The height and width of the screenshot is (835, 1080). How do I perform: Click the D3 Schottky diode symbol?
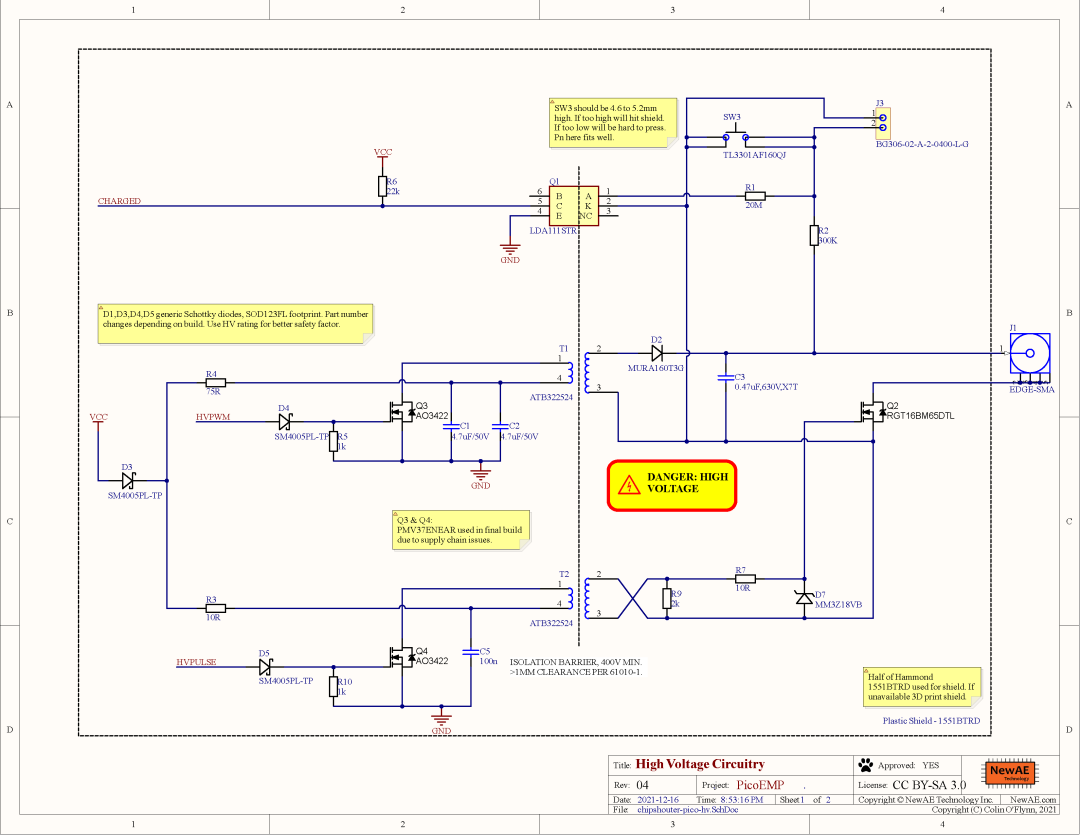(x=128, y=480)
